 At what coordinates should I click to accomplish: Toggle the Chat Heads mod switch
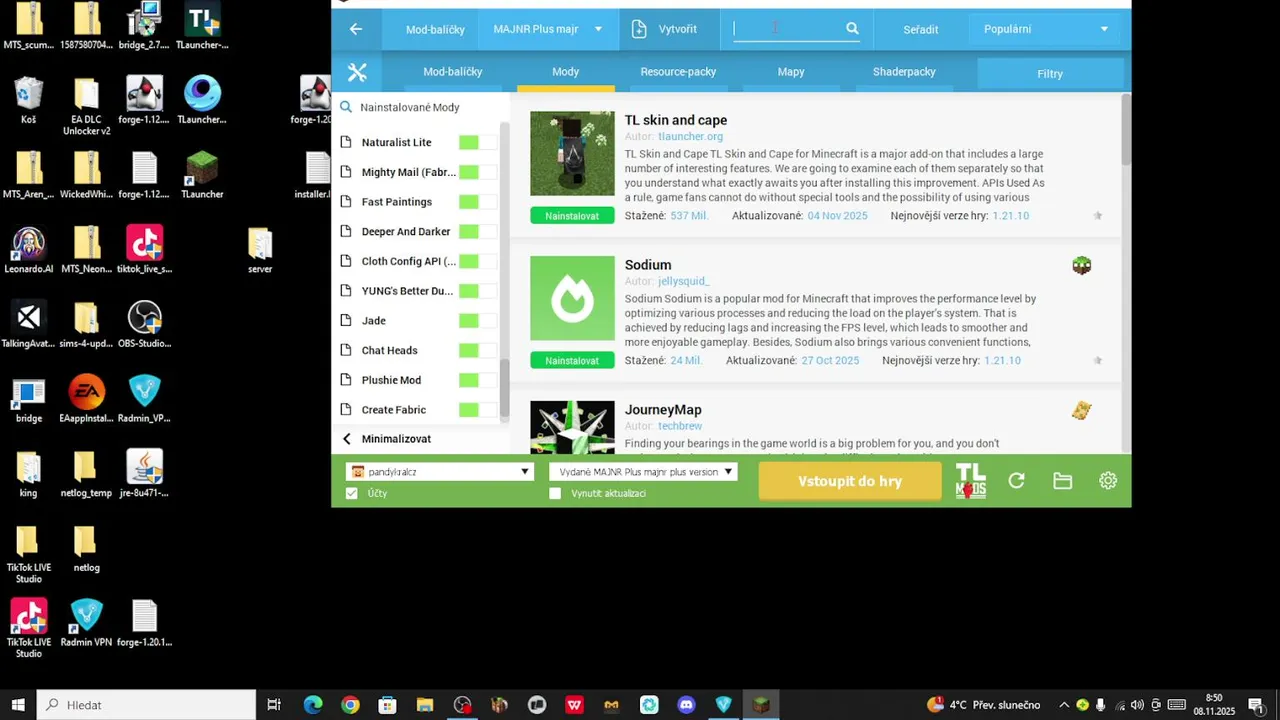[x=477, y=350]
